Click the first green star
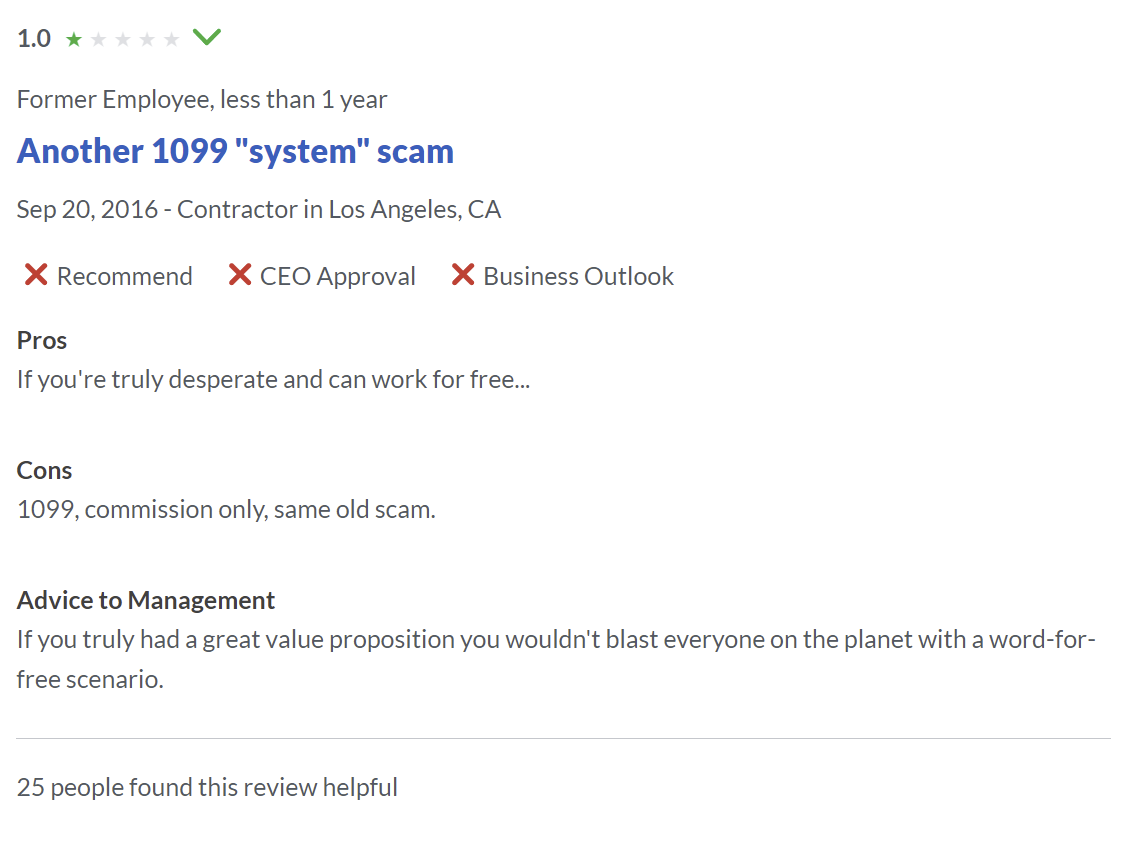The image size is (1137, 843). click(x=74, y=39)
